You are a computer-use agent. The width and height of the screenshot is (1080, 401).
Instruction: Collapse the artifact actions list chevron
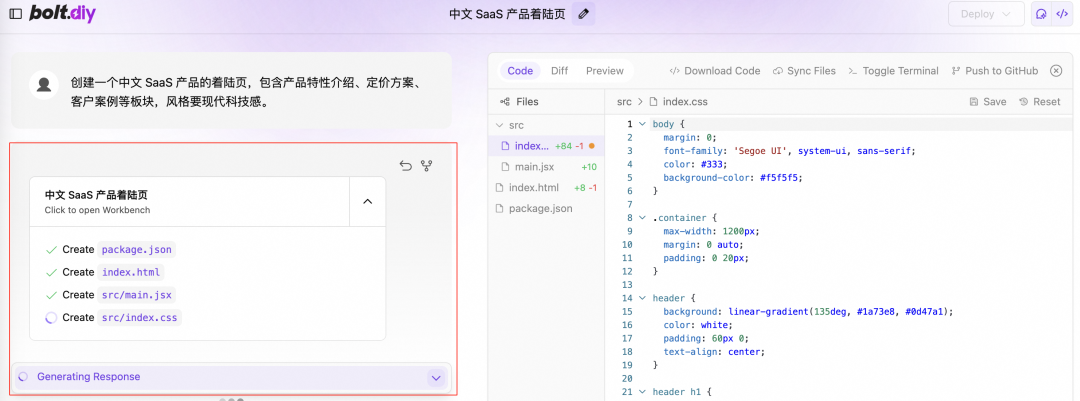pyautogui.click(x=367, y=201)
